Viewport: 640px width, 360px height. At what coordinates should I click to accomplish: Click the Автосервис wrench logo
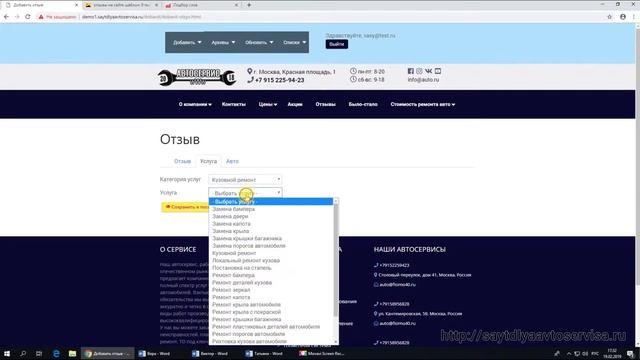click(x=197, y=76)
